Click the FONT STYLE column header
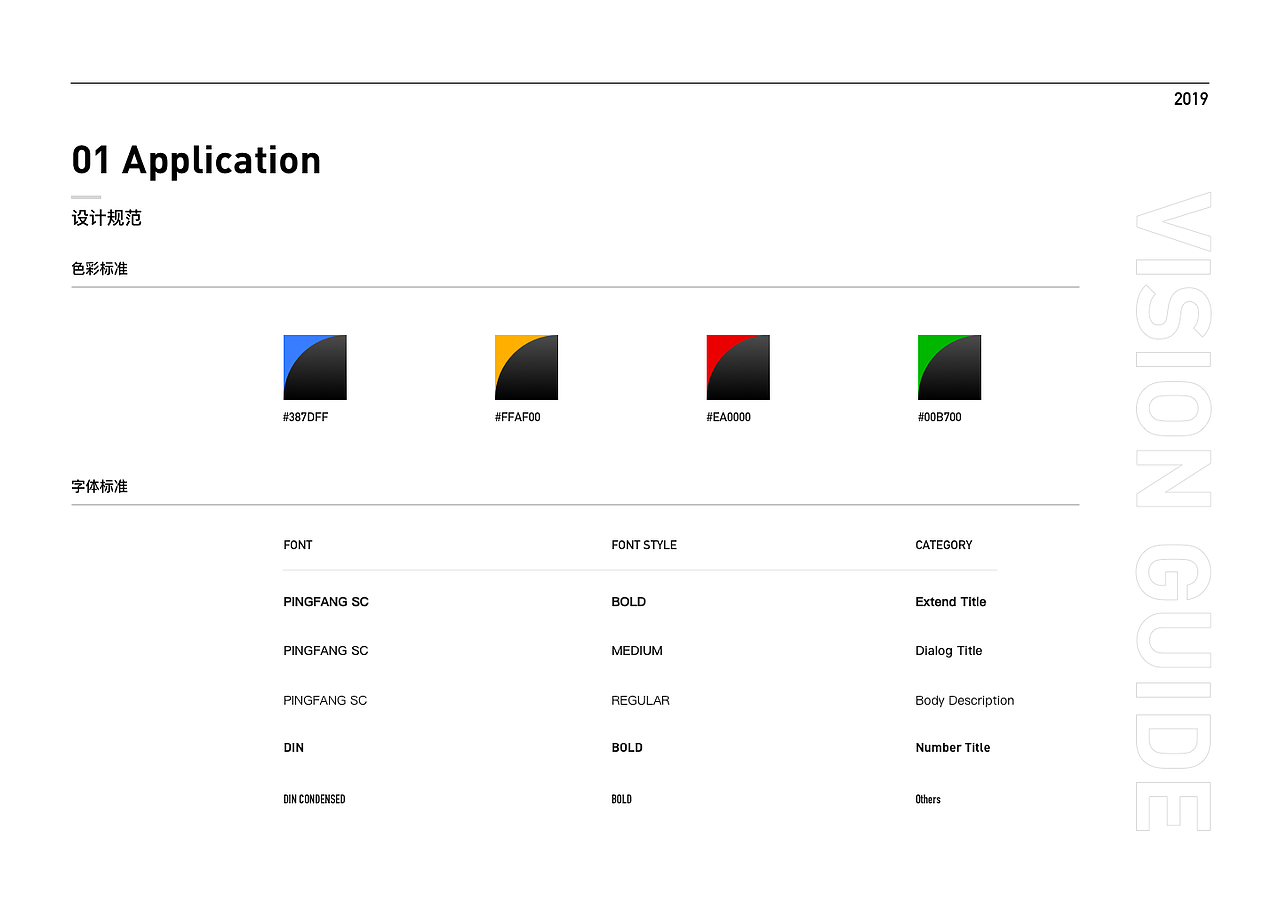The height and width of the screenshot is (910, 1280). (x=644, y=545)
